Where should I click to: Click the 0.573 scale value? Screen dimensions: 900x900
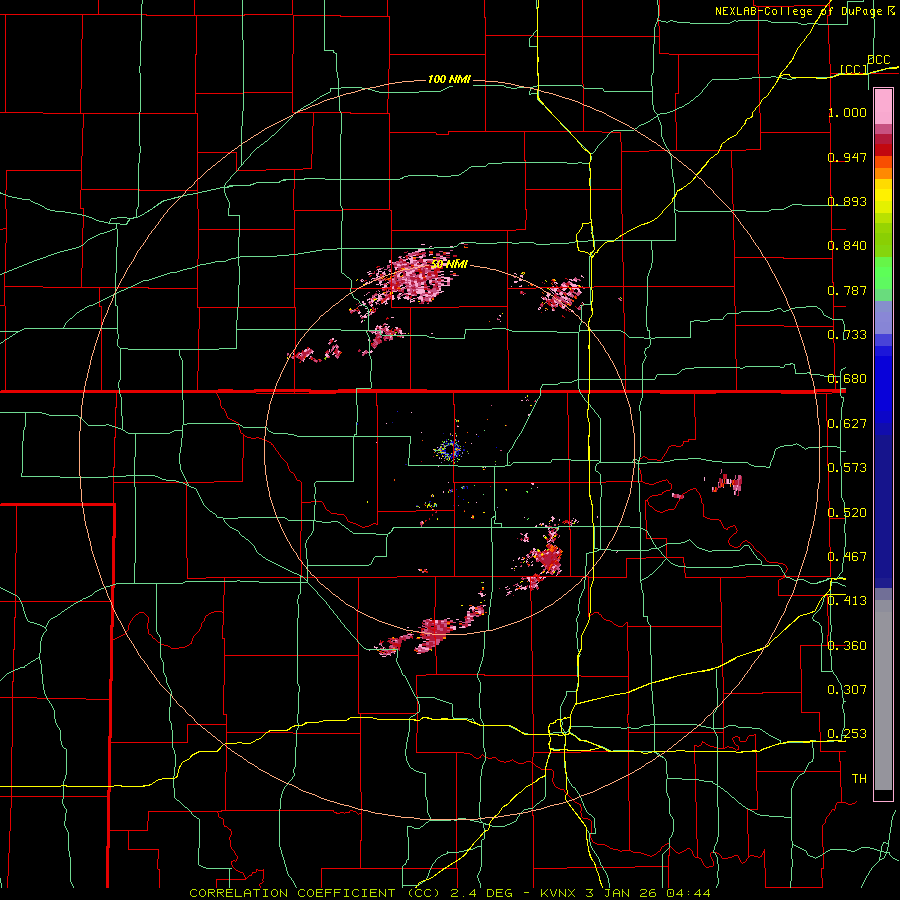[x=847, y=468]
